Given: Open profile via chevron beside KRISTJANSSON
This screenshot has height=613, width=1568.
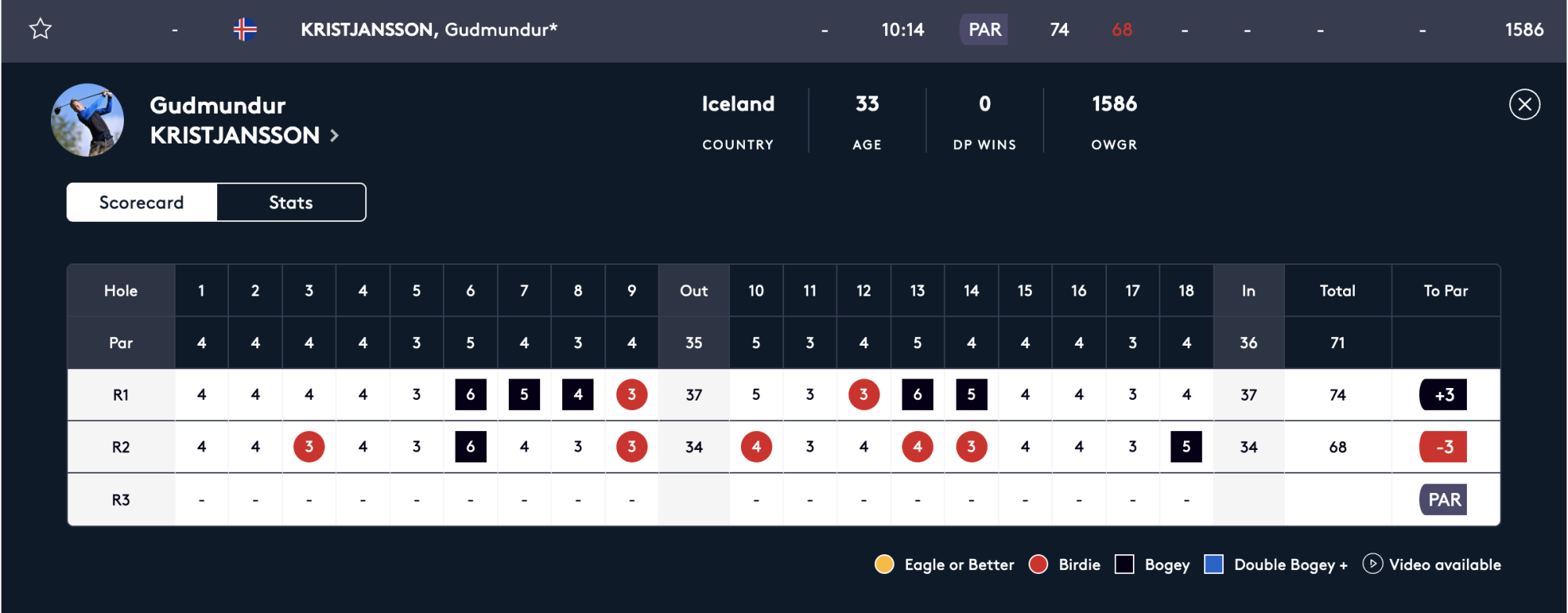Looking at the screenshot, I should (335, 136).
